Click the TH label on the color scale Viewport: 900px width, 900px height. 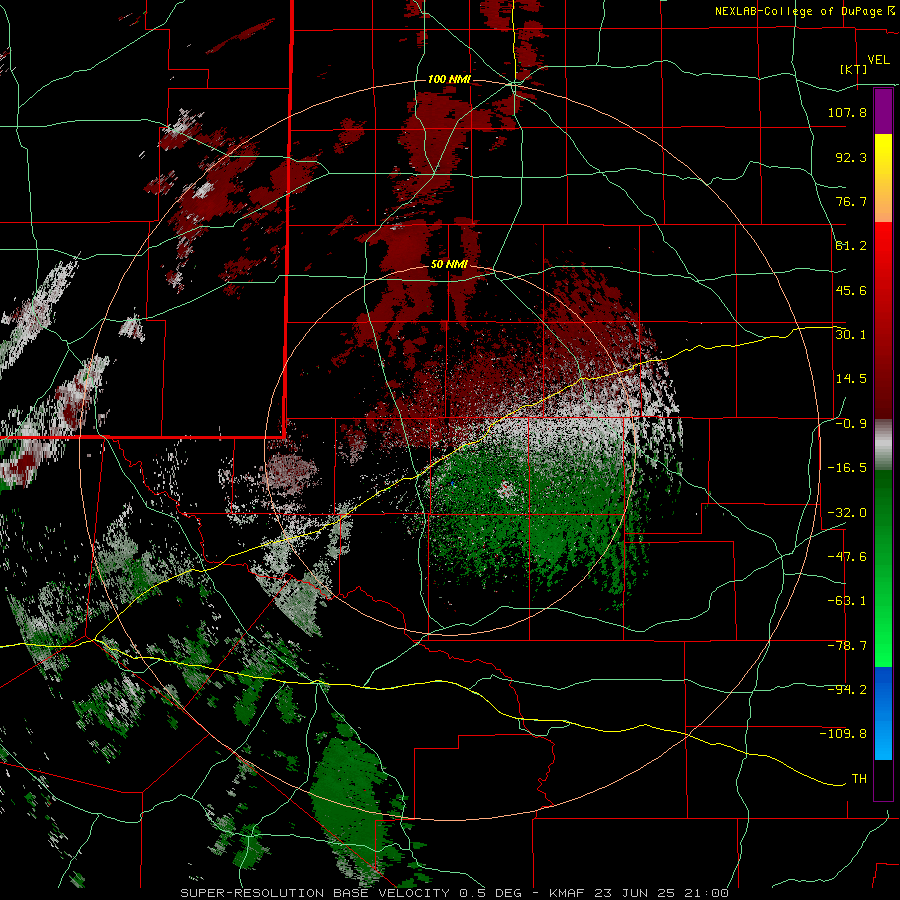click(x=859, y=779)
